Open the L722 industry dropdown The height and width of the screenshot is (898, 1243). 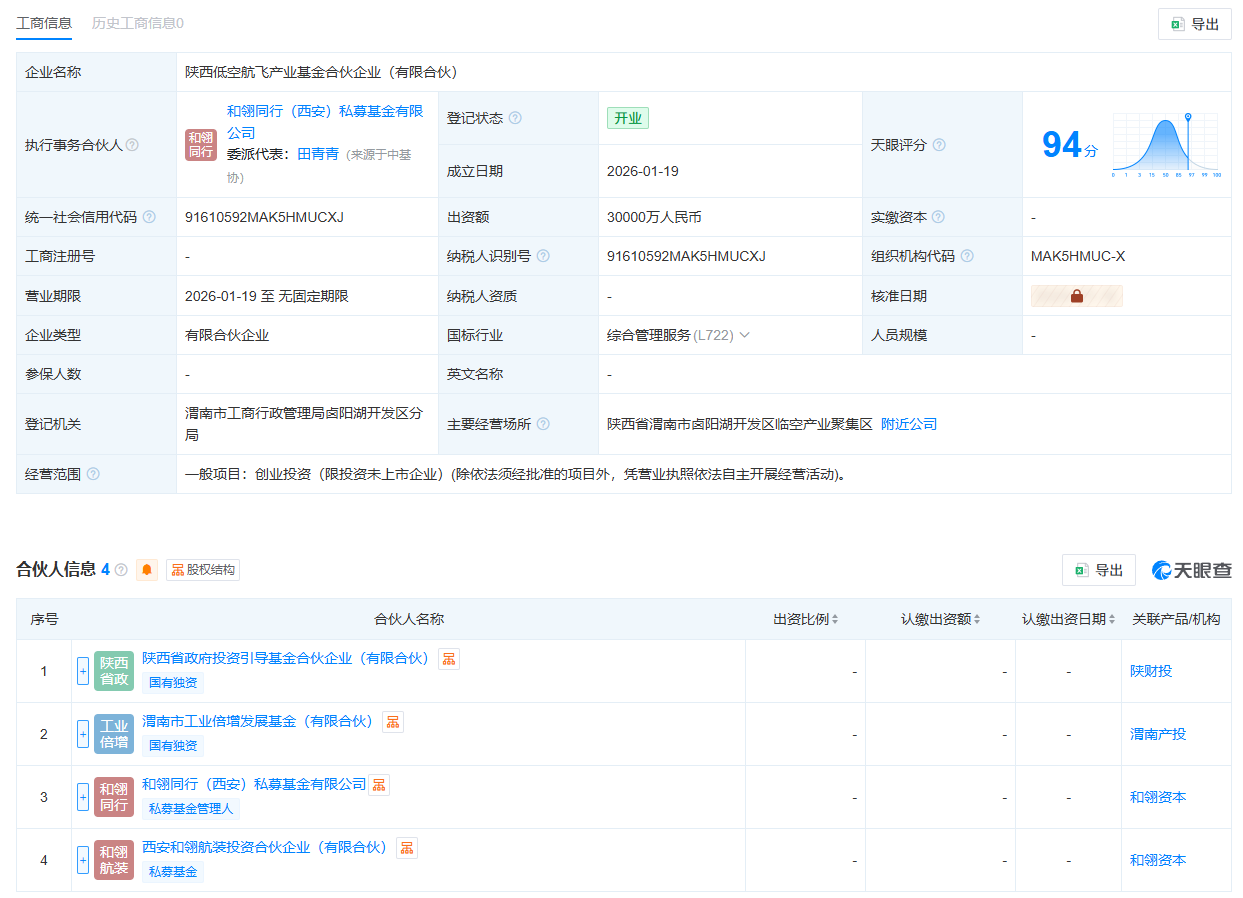(746, 335)
